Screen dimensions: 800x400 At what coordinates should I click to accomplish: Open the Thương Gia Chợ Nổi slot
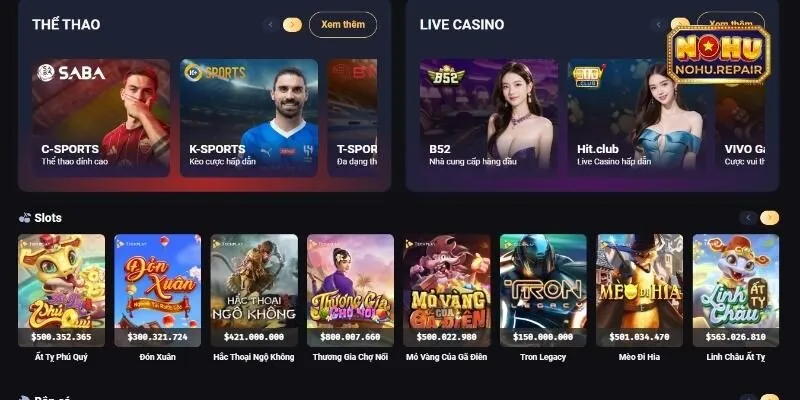pos(351,290)
